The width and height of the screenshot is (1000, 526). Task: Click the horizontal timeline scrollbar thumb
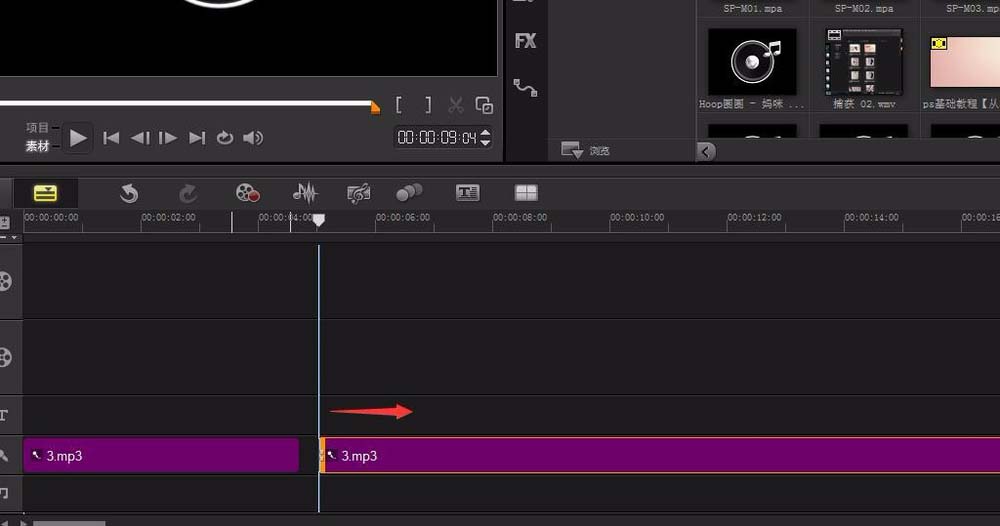click(x=69, y=523)
